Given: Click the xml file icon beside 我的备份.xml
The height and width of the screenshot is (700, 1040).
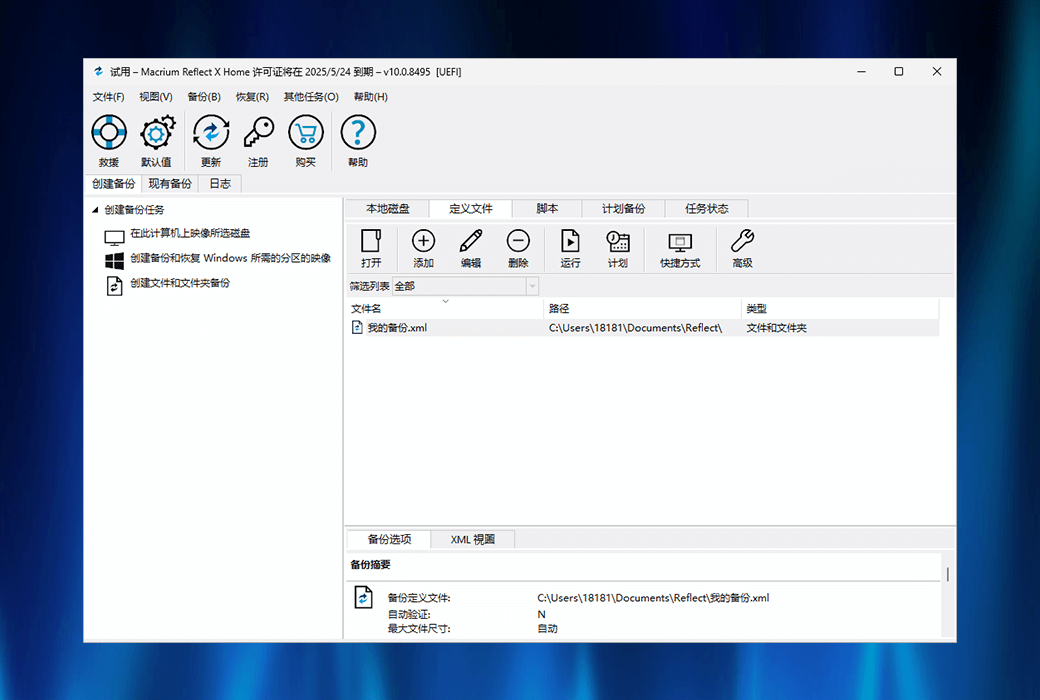Looking at the screenshot, I should (357, 327).
